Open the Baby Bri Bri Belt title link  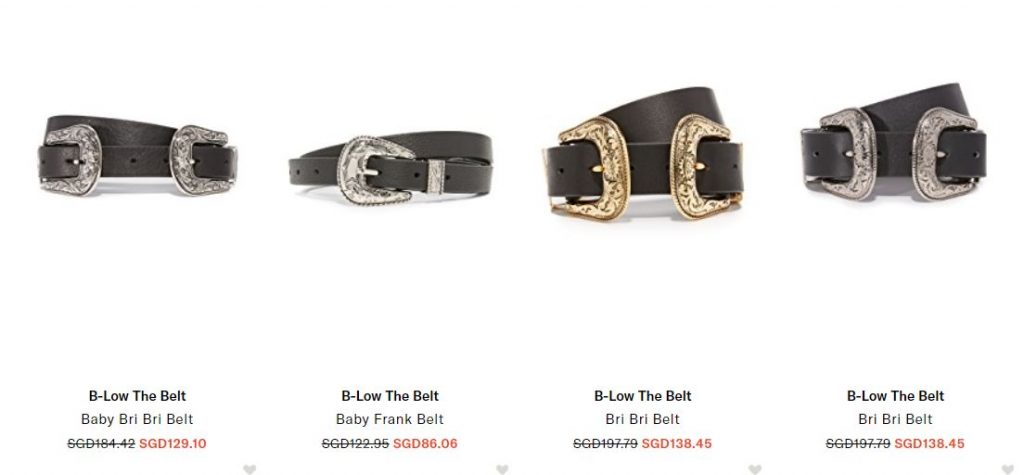(x=137, y=419)
